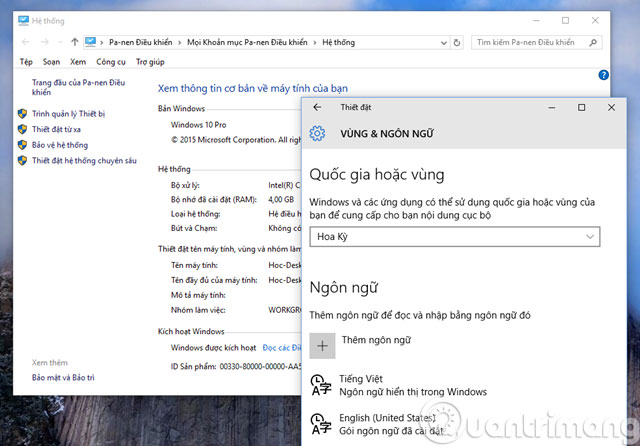This screenshot has width=640, height=446.
Task: Click the computer icon in the address bar
Action: pos(90,42)
